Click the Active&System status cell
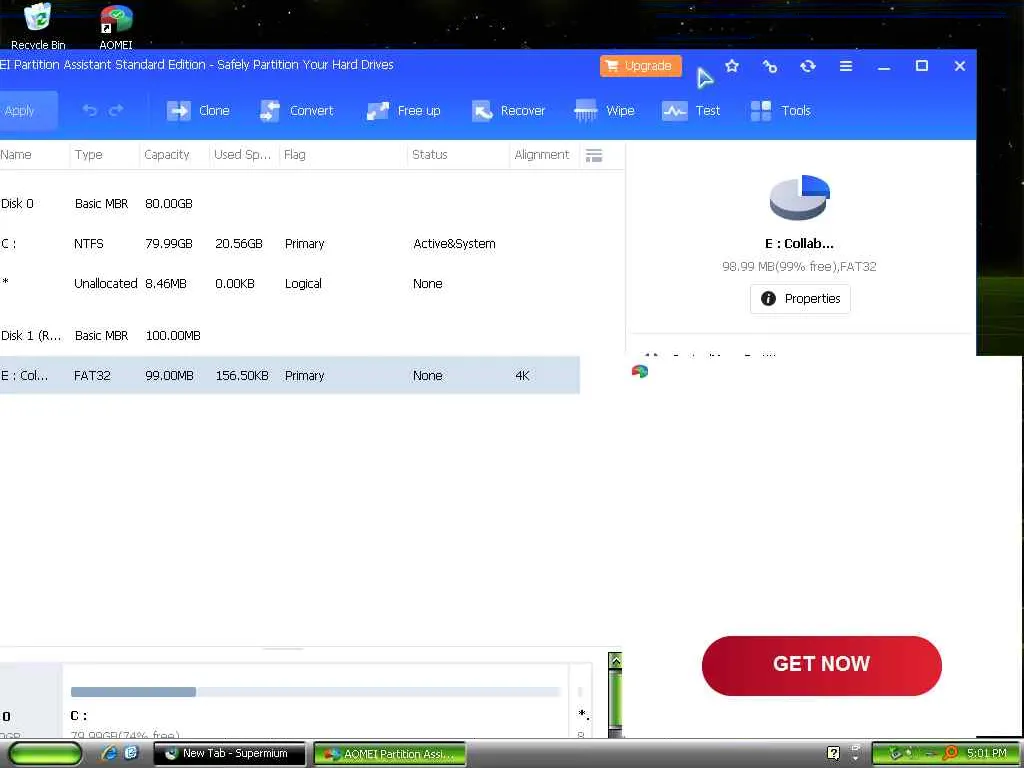Screen dimensions: 1024x768 pyautogui.click(x=454, y=244)
